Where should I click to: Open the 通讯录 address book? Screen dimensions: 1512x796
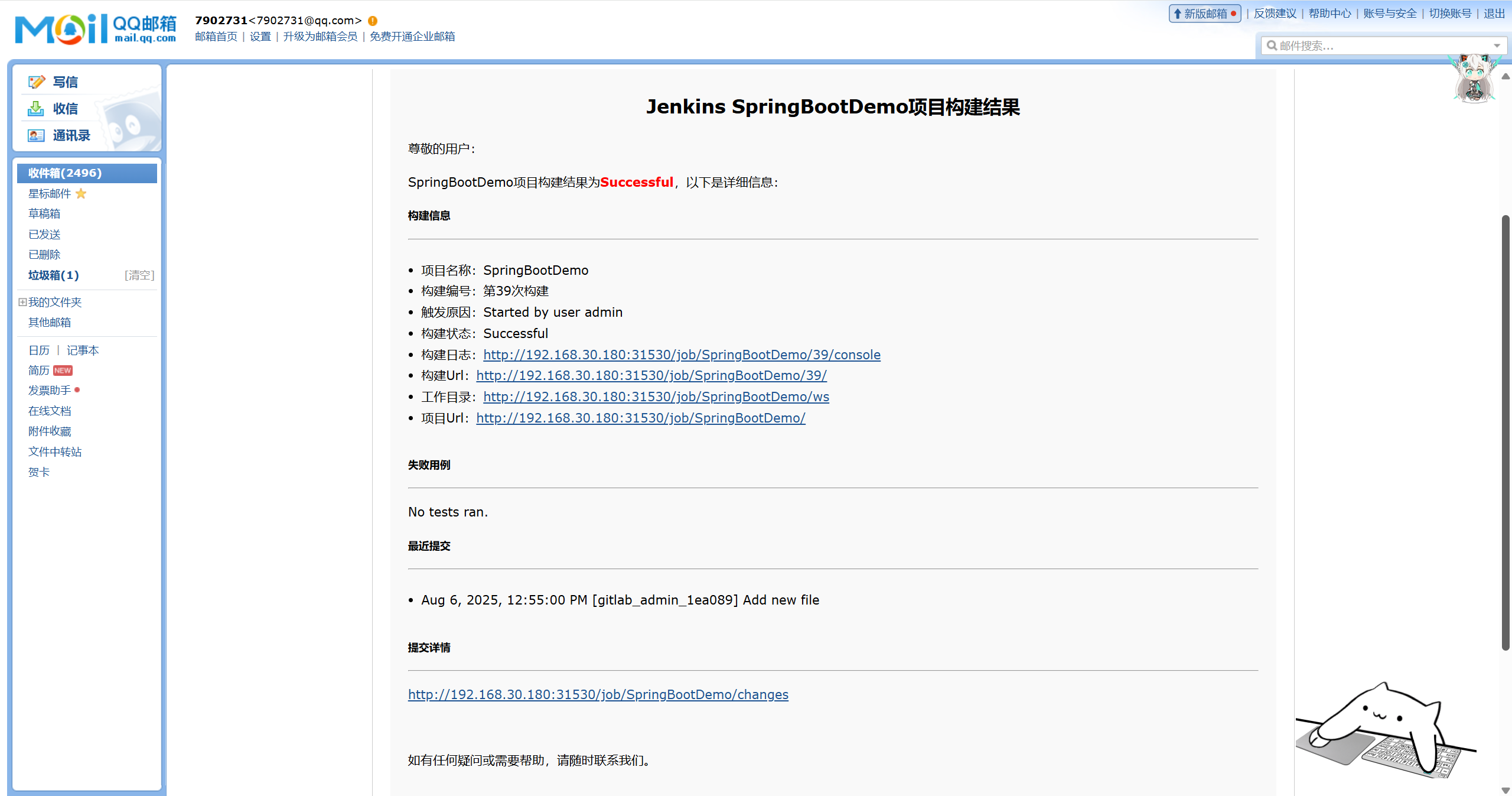coord(71,135)
